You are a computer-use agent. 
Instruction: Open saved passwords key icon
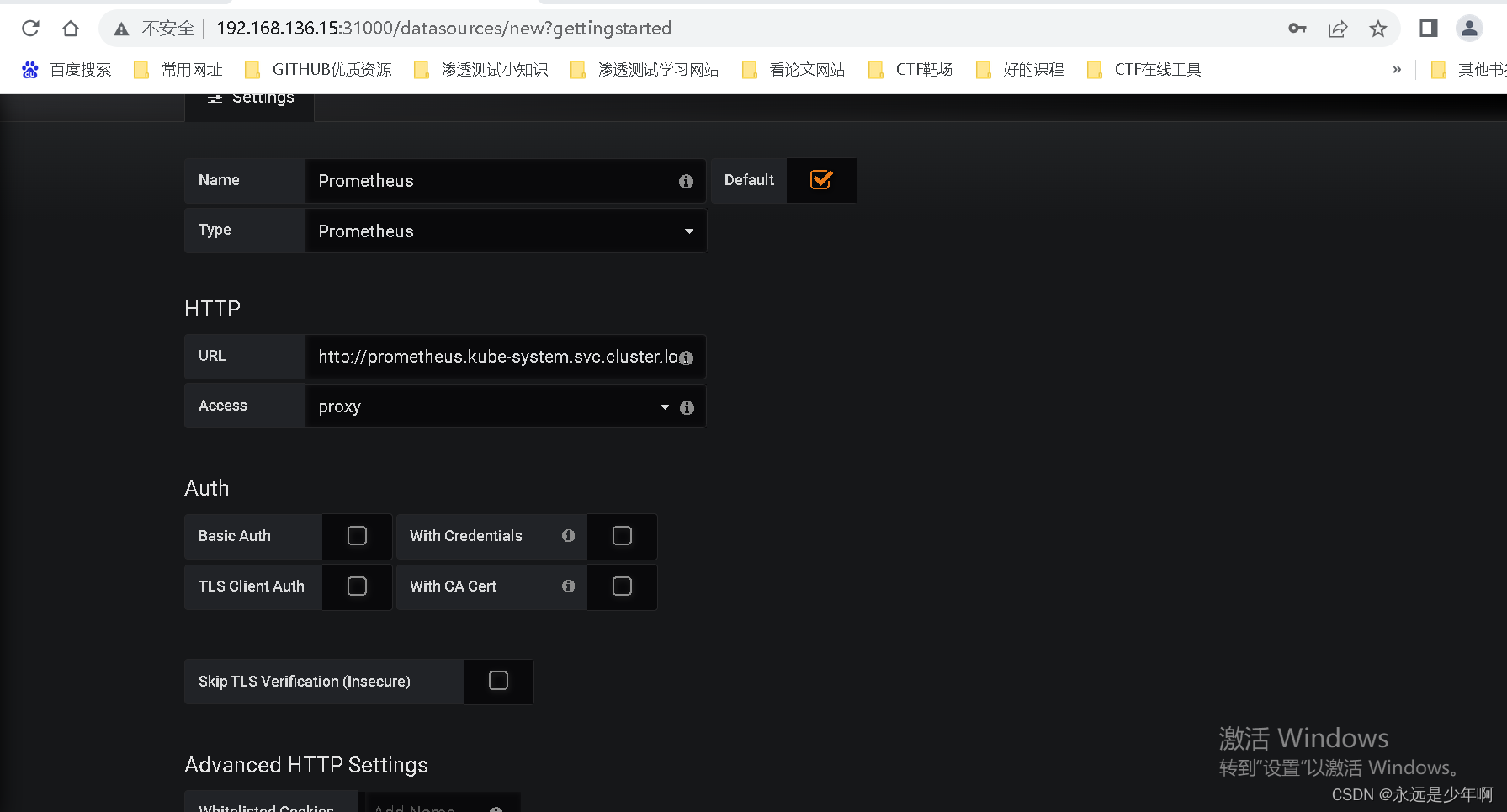click(1297, 29)
